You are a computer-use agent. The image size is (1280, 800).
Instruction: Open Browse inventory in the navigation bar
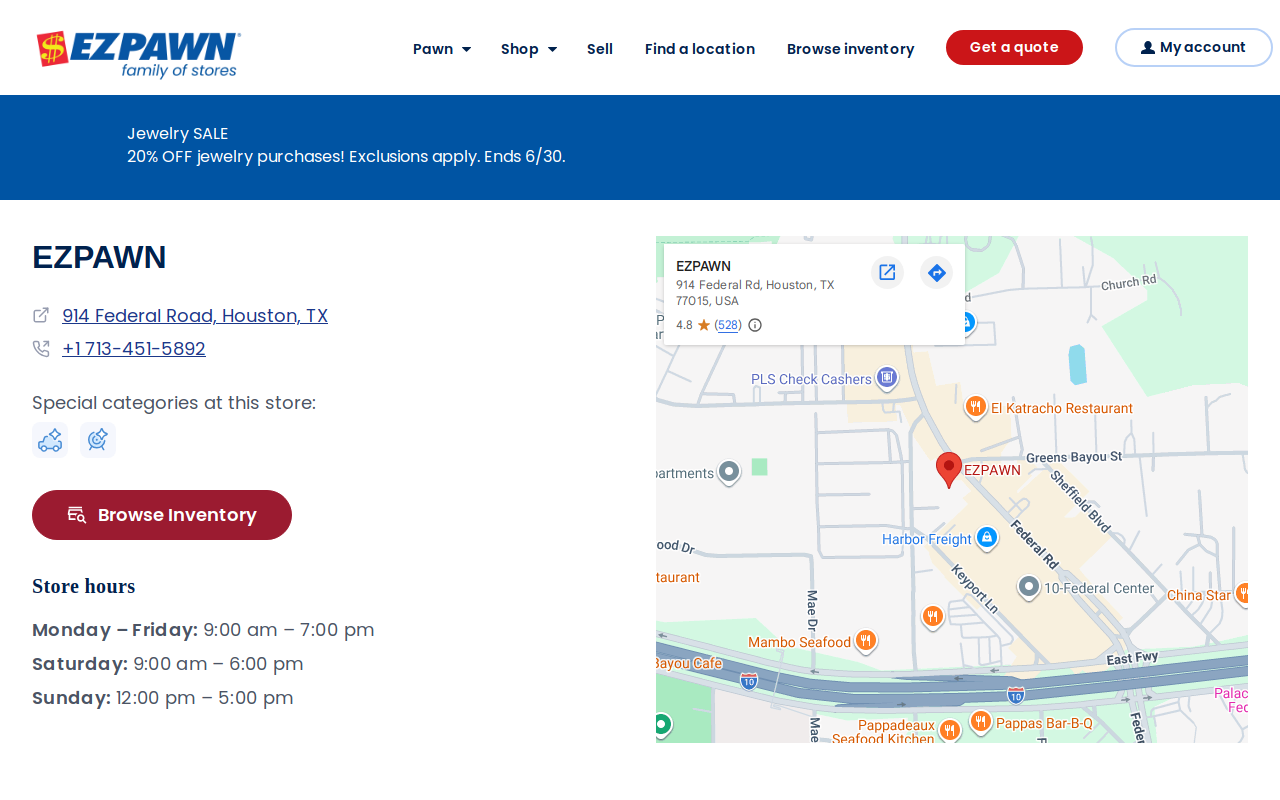(850, 49)
